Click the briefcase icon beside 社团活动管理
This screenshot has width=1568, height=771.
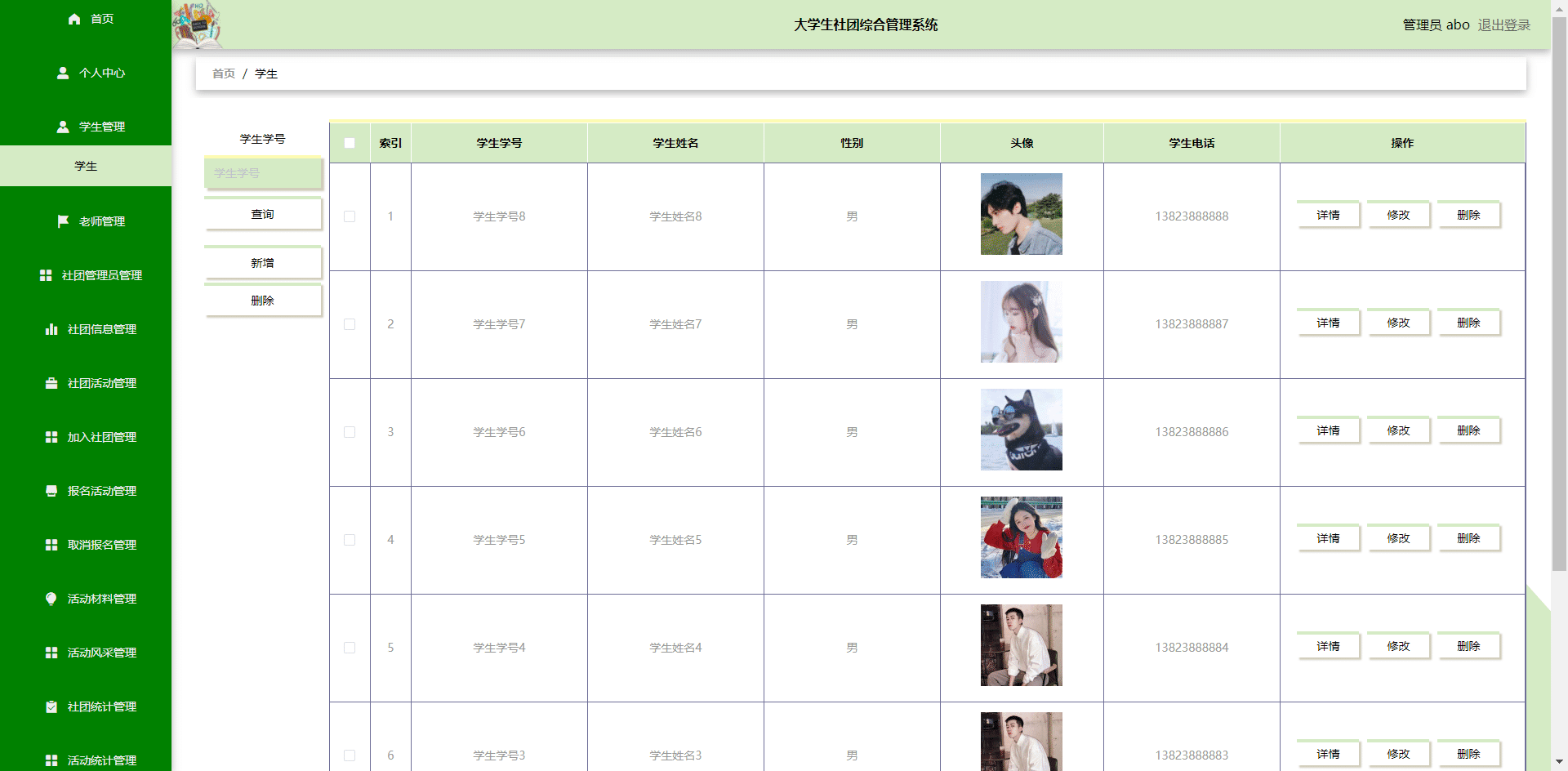(51, 383)
